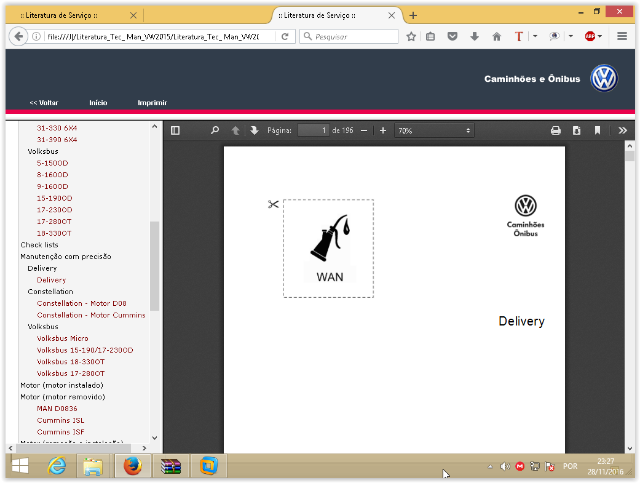Open the PDF find magnifier
This screenshot has height=483, width=640.
click(x=215, y=131)
